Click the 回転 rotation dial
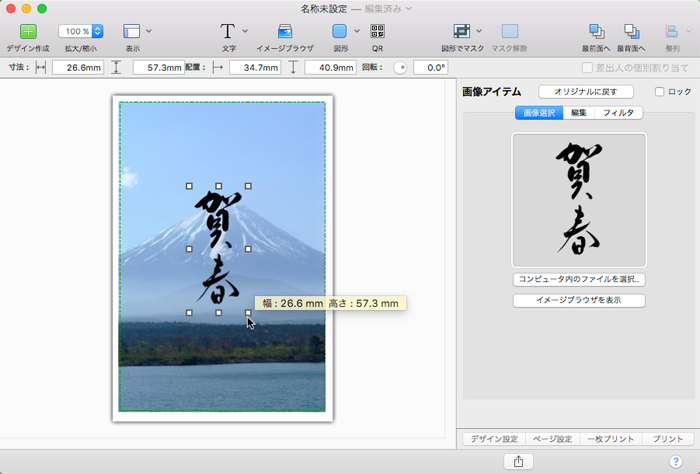This screenshot has height=474, width=700. click(399, 68)
